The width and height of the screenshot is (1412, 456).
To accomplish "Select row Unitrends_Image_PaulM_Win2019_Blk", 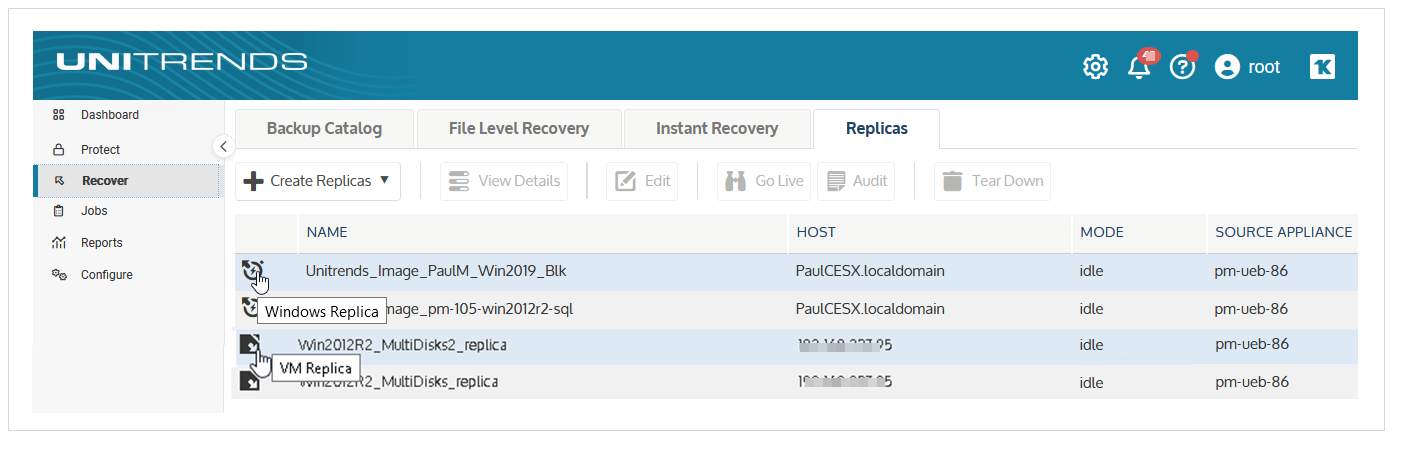I will tap(795, 271).
